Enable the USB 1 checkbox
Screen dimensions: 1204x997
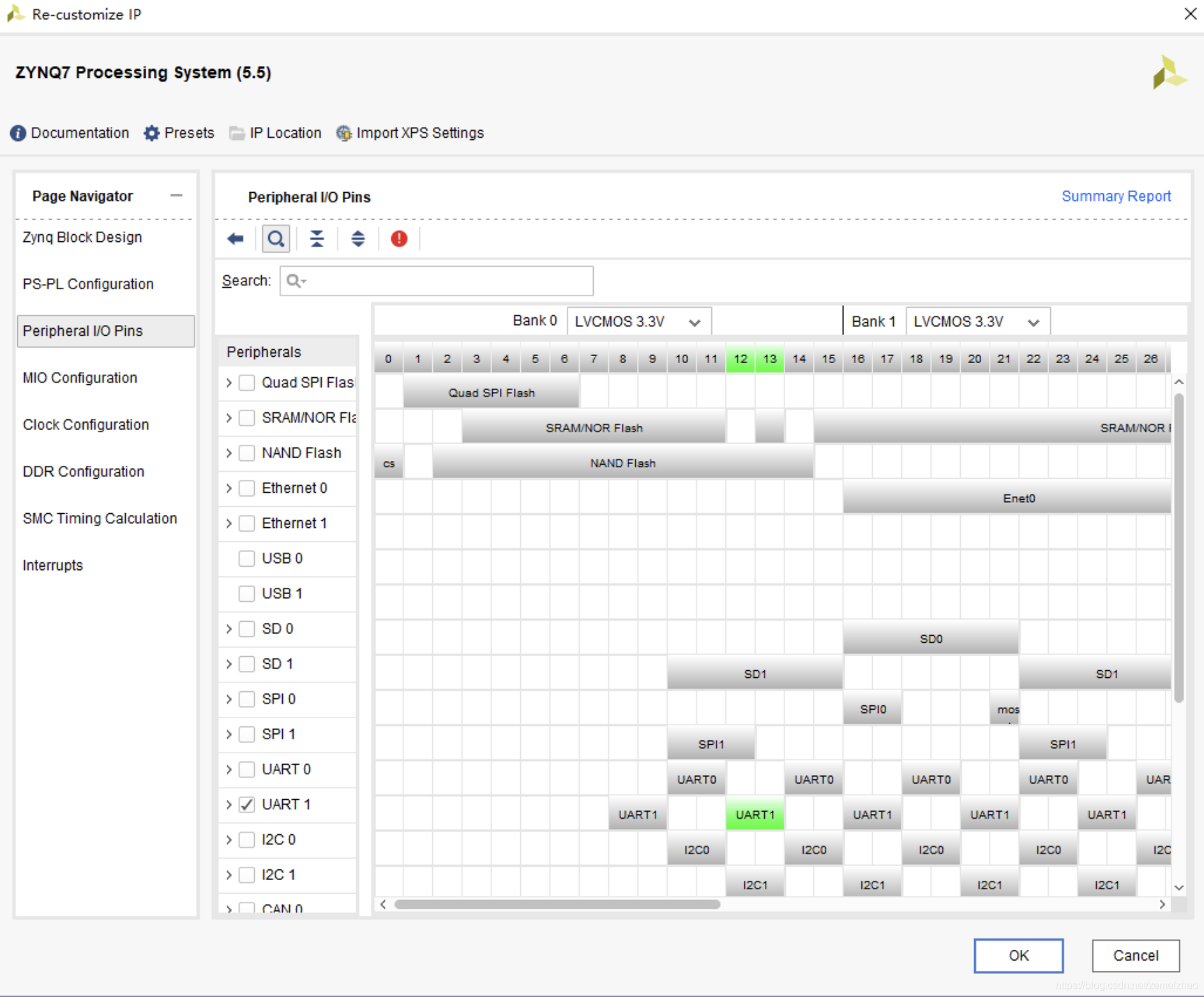click(246, 593)
